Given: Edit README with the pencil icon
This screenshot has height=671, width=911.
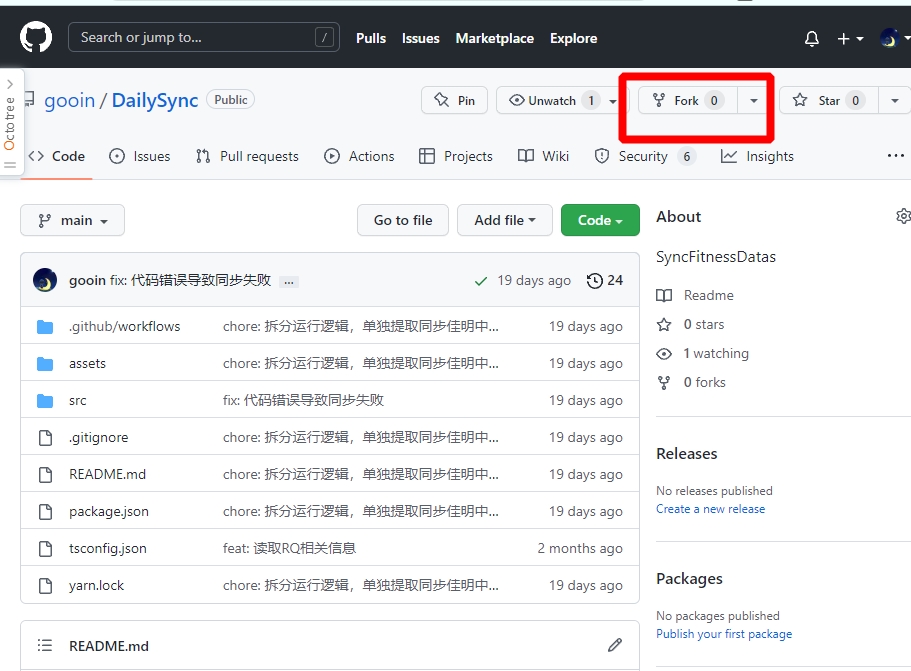Looking at the screenshot, I should [615, 645].
